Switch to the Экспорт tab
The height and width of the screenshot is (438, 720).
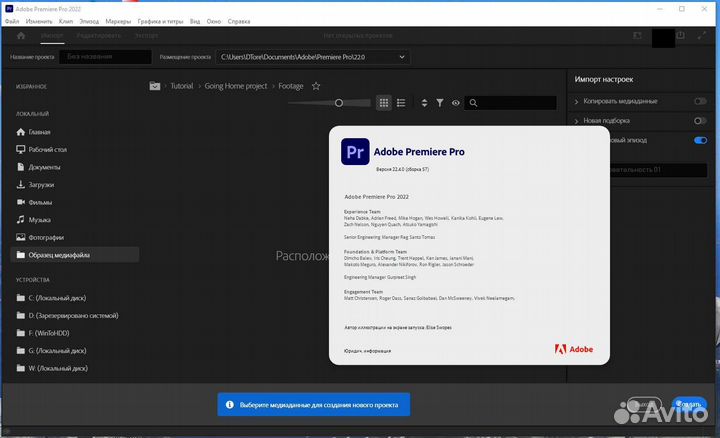pos(146,36)
